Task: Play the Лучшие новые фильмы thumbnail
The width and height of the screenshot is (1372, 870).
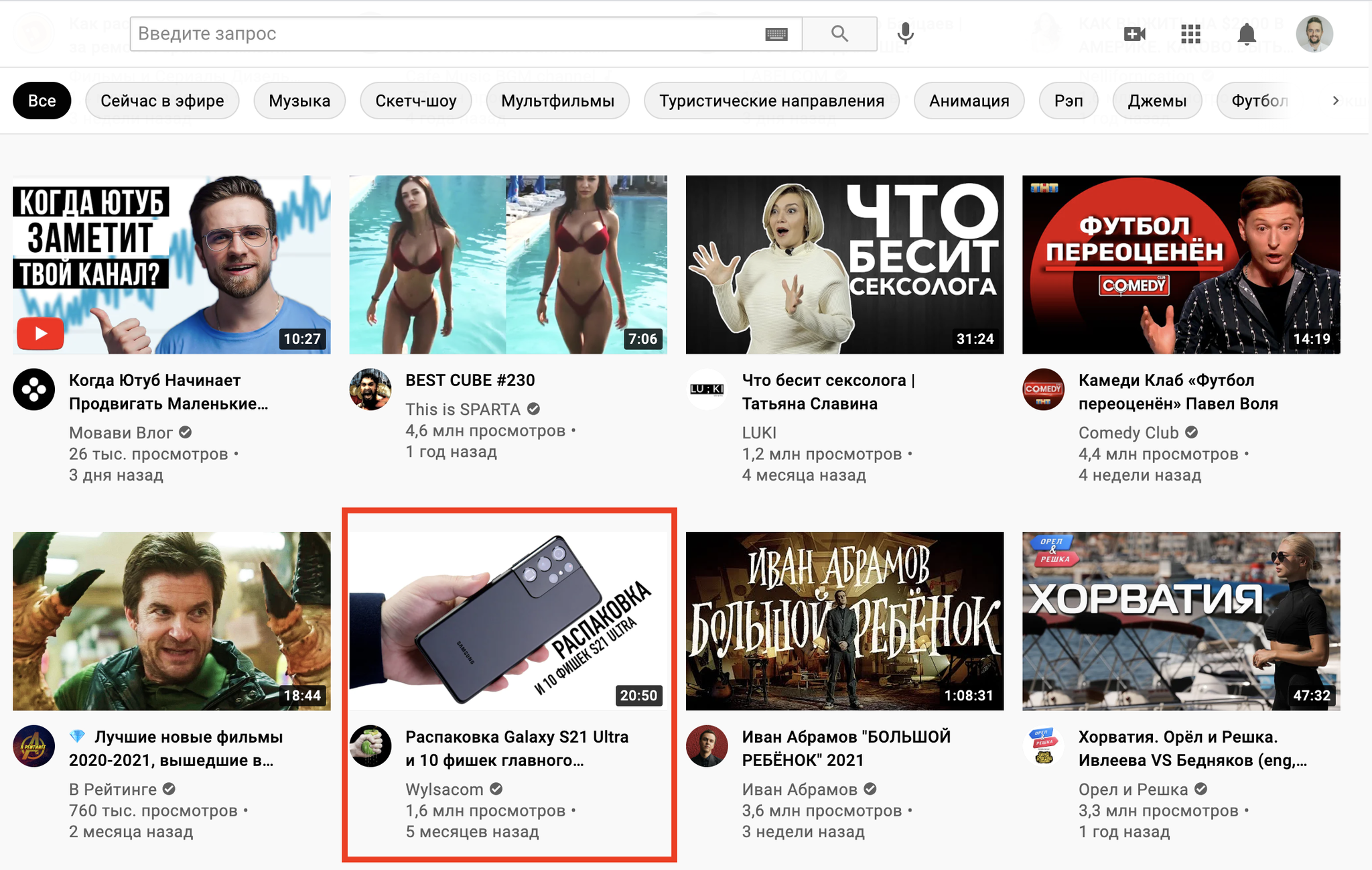Action: pos(171,621)
